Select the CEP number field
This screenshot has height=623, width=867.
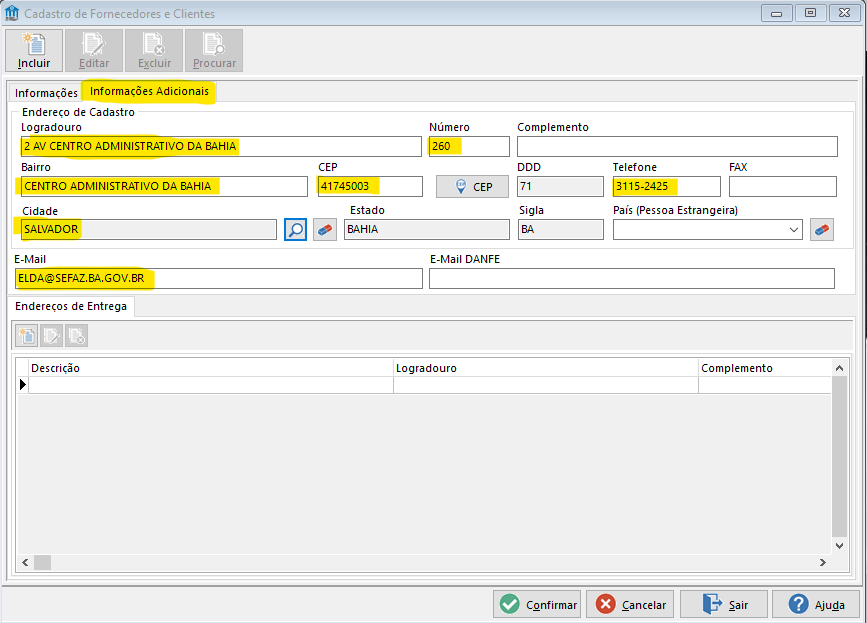click(x=370, y=186)
